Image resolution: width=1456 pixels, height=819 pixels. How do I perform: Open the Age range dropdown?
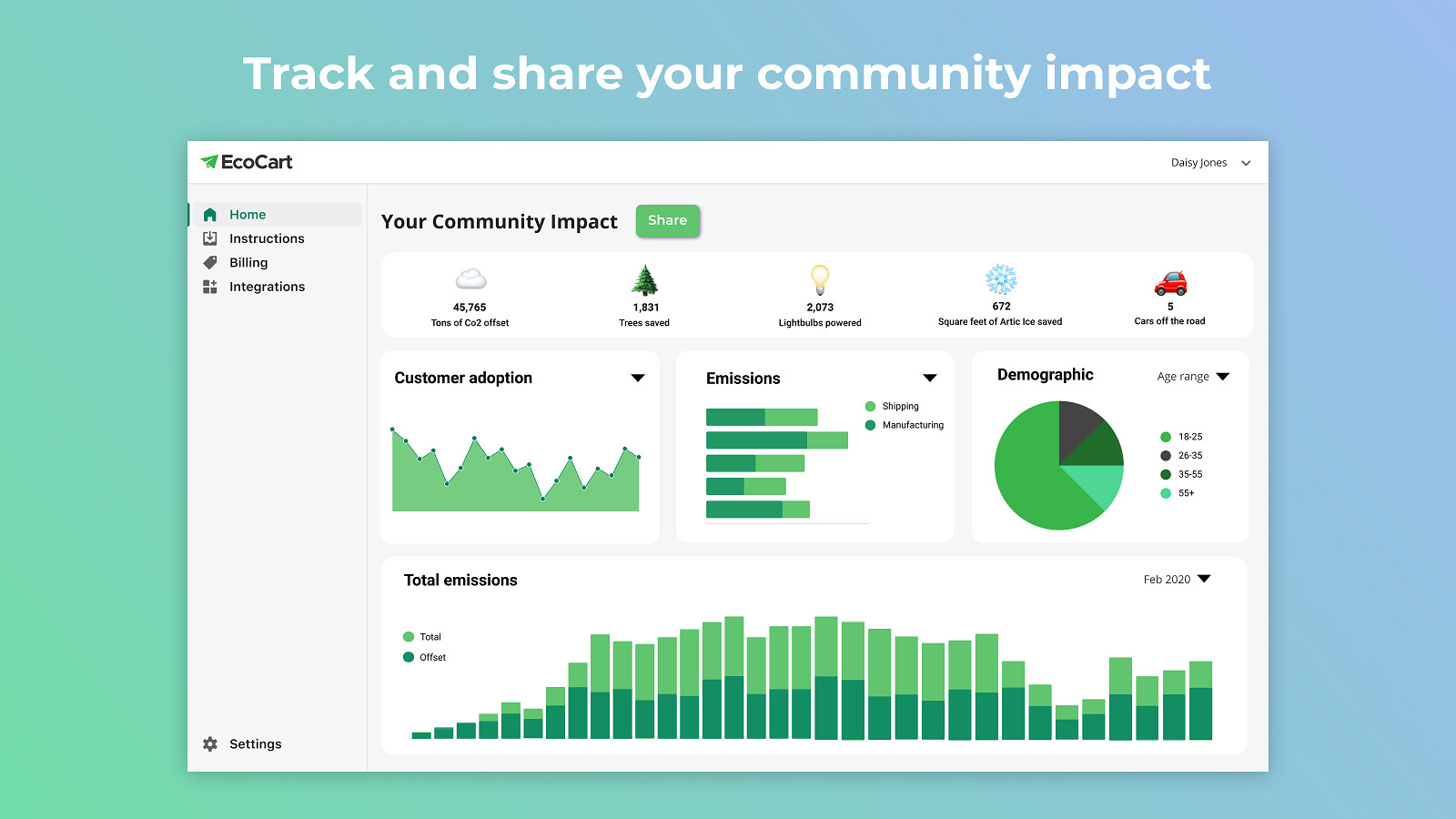[x=1222, y=377]
